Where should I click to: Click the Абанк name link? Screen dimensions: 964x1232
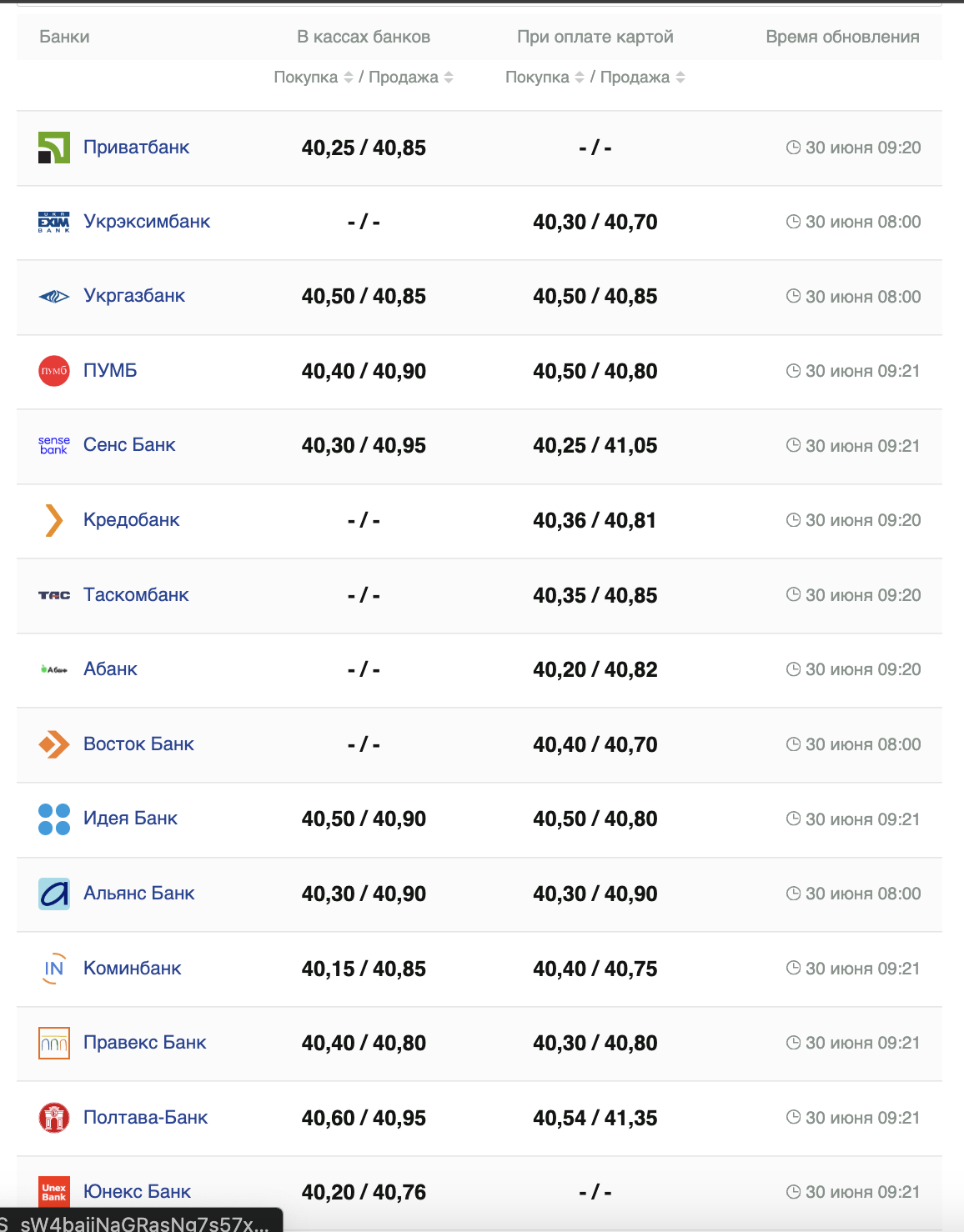(110, 669)
